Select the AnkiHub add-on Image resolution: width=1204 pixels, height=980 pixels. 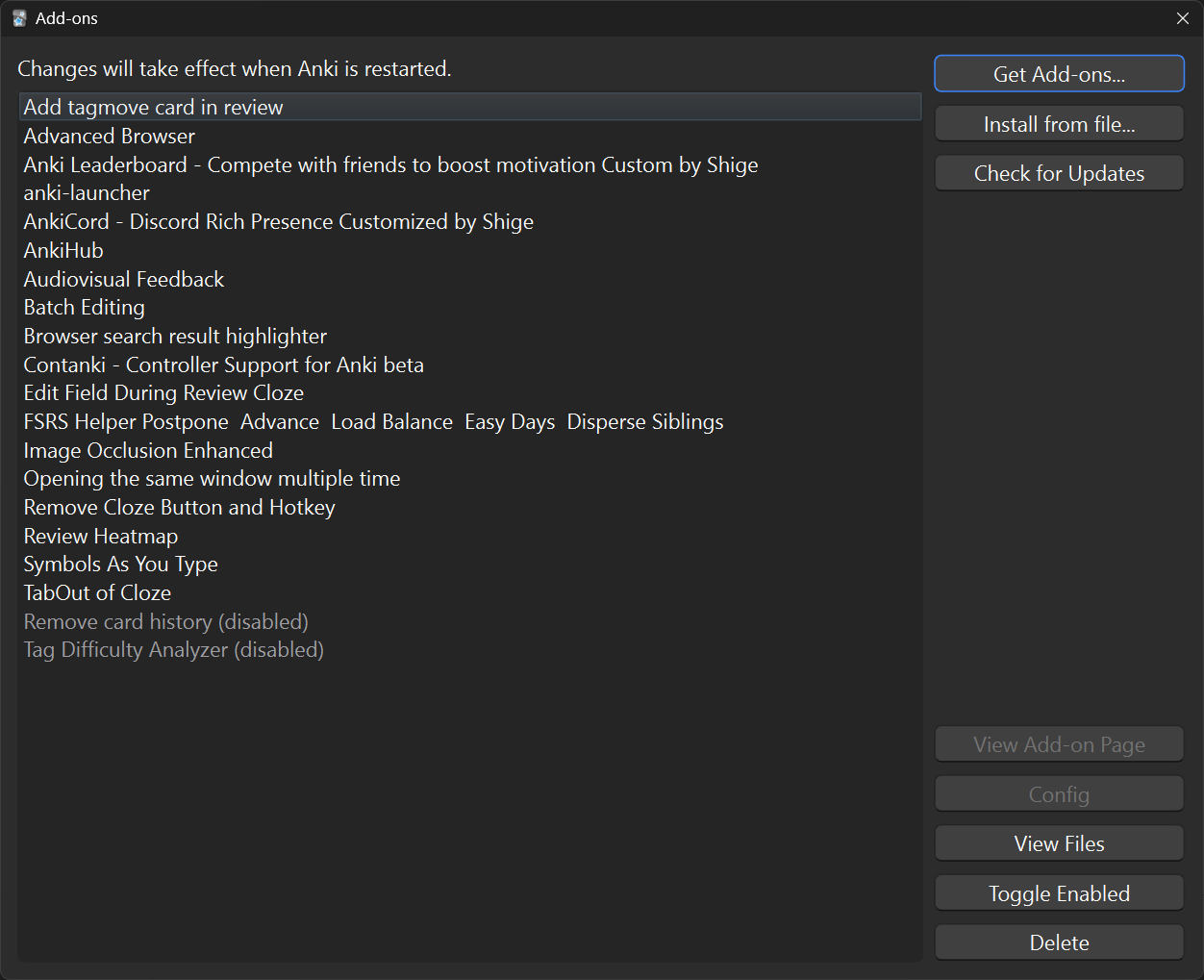(x=470, y=250)
